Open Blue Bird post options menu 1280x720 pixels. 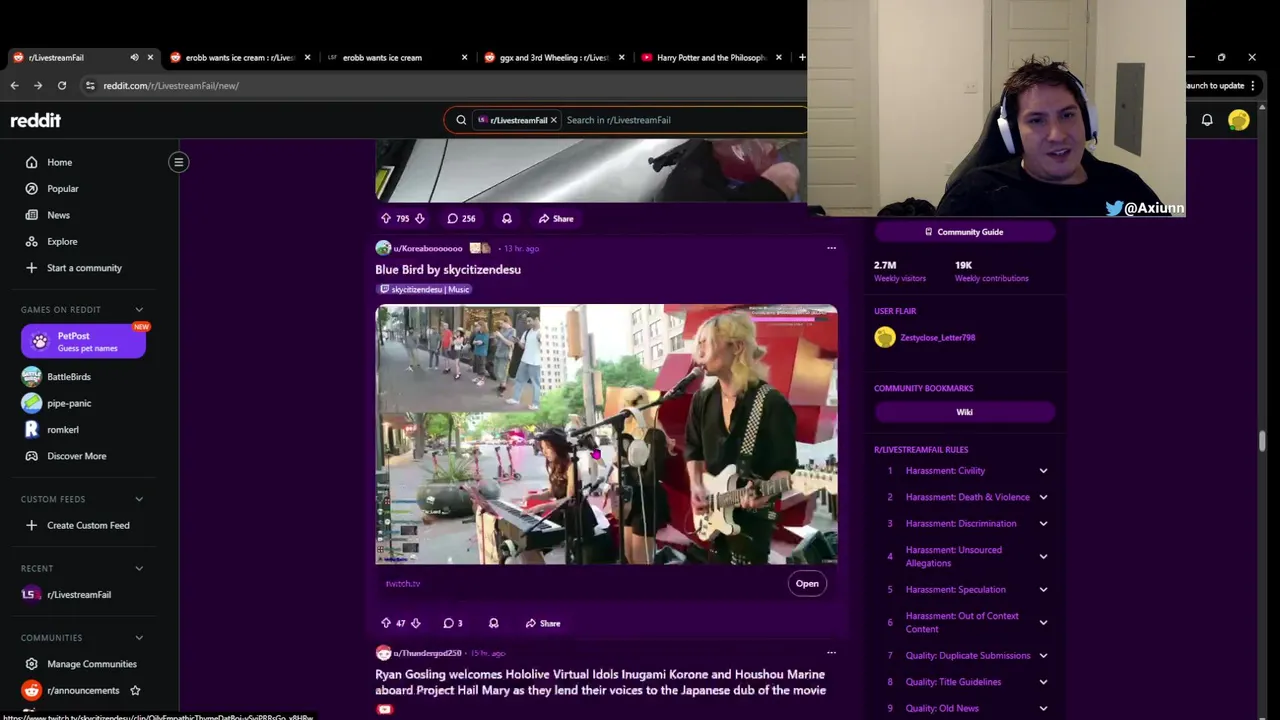coord(831,248)
